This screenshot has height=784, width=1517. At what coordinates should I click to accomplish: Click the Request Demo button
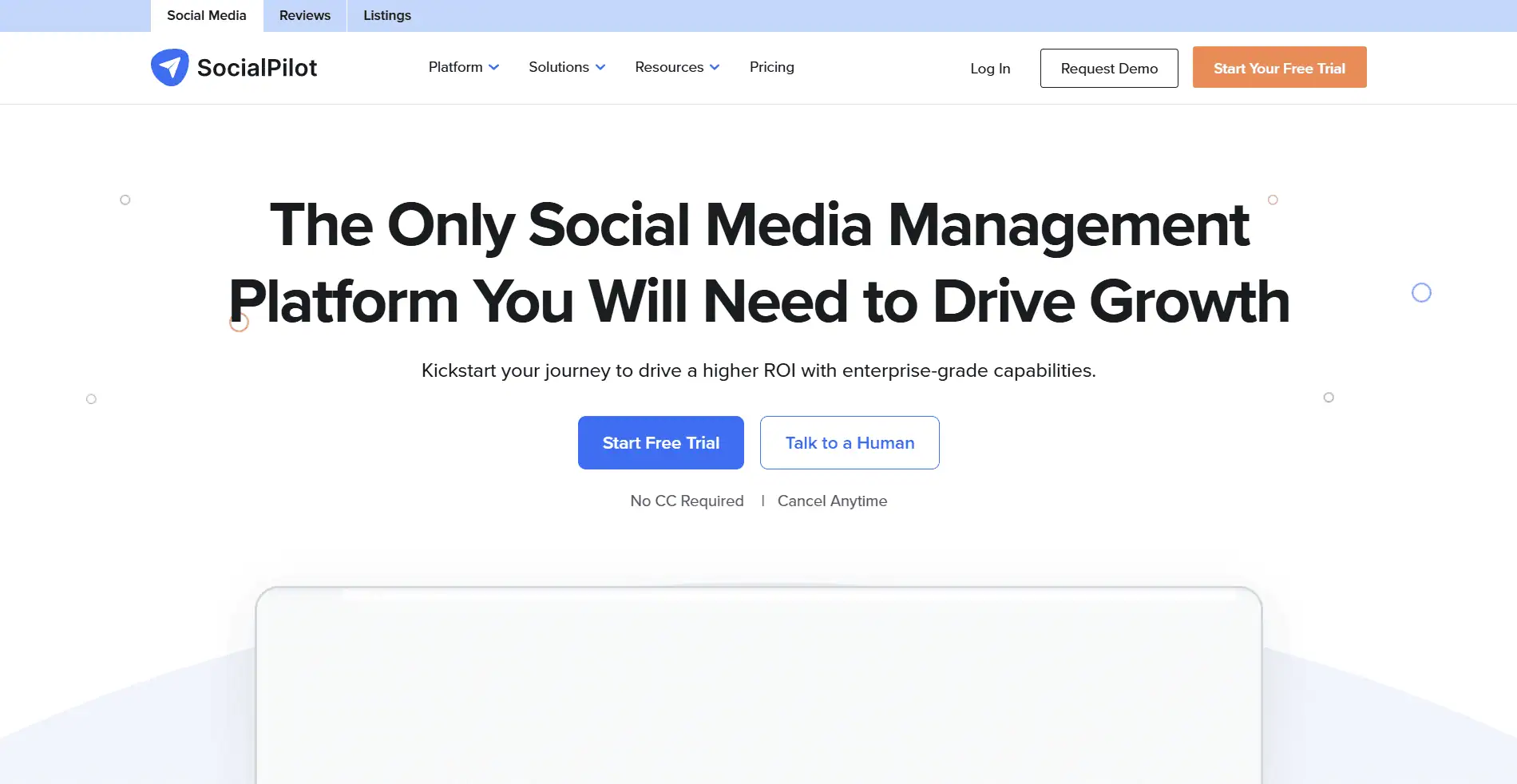[1109, 68]
